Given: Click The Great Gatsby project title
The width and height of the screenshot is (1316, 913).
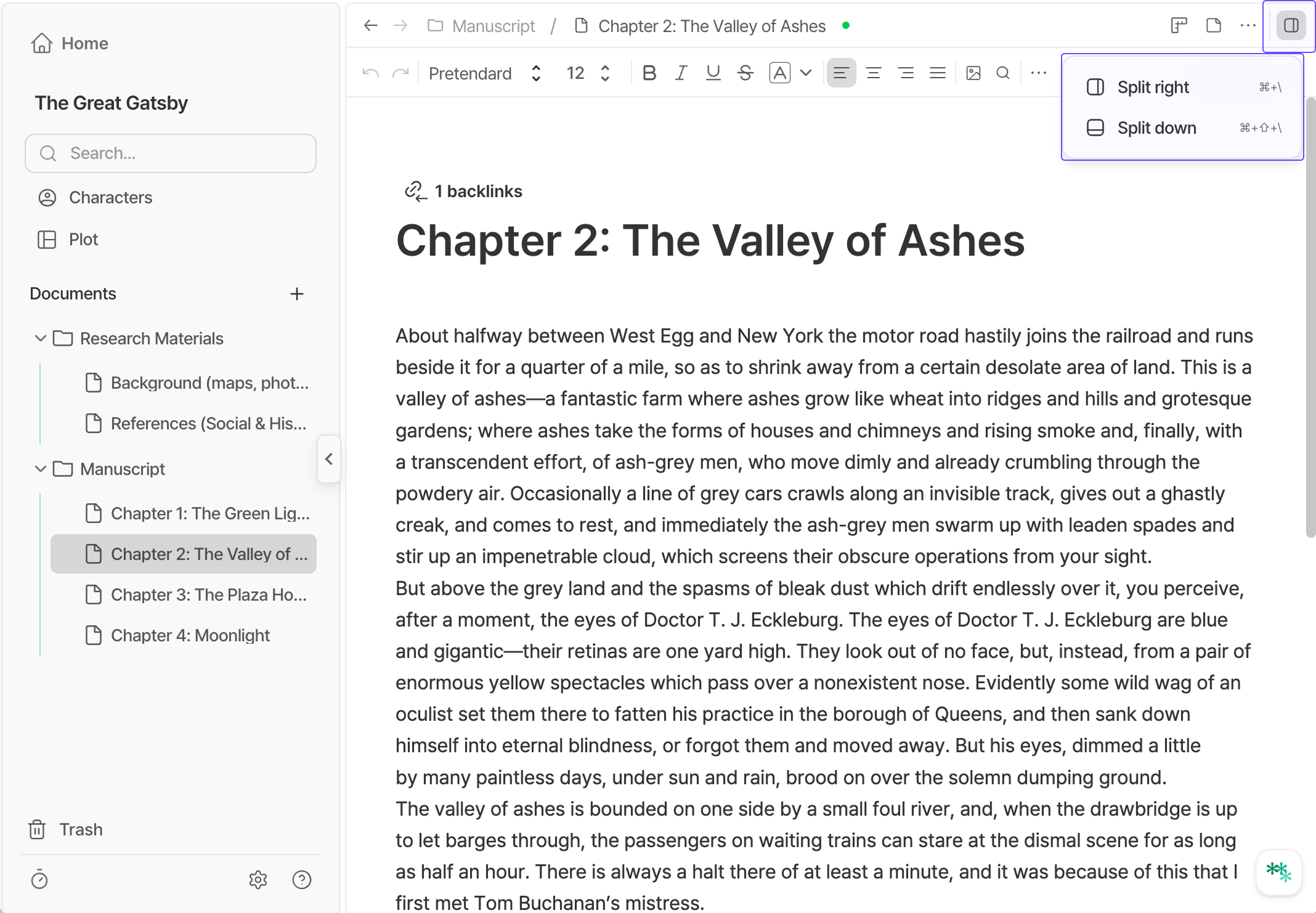Looking at the screenshot, I should pyautogui.click(x=112, y=103).
